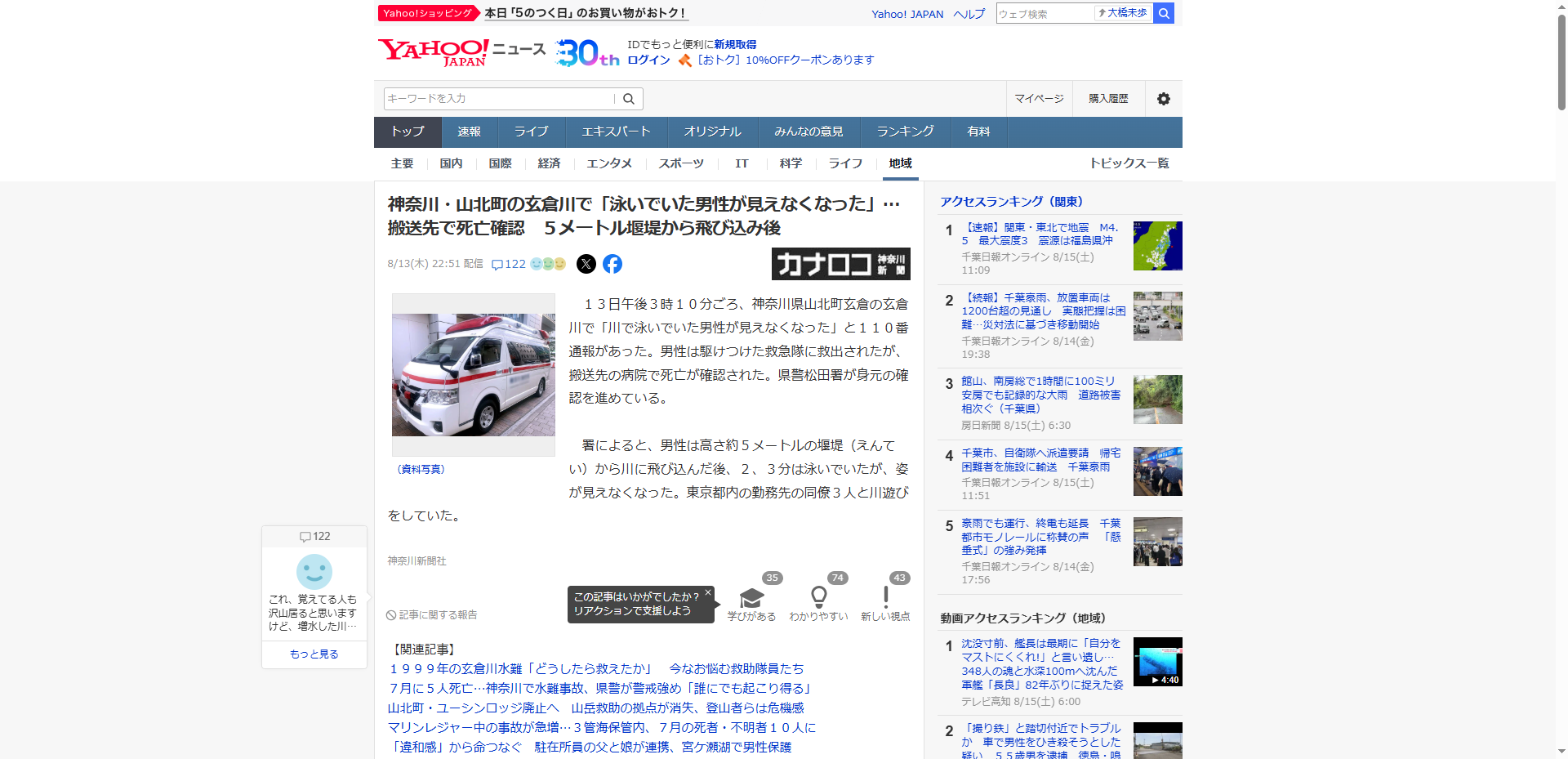Open related article 7月に5人死亡
The width and height of the screenshot is (1568, 759).
tap(600, 689)
